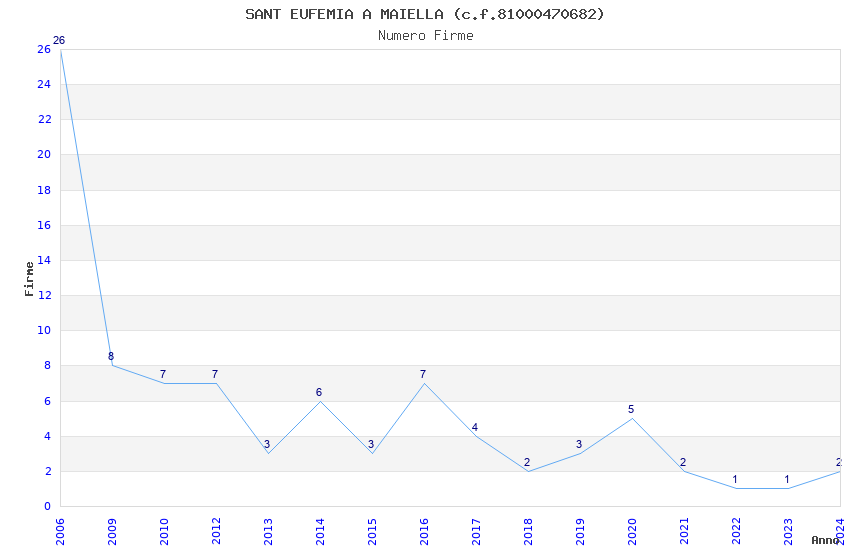Click the 2006 x-axis year label
The width and height of the screenshot is (850, 550).
(60, 532)
